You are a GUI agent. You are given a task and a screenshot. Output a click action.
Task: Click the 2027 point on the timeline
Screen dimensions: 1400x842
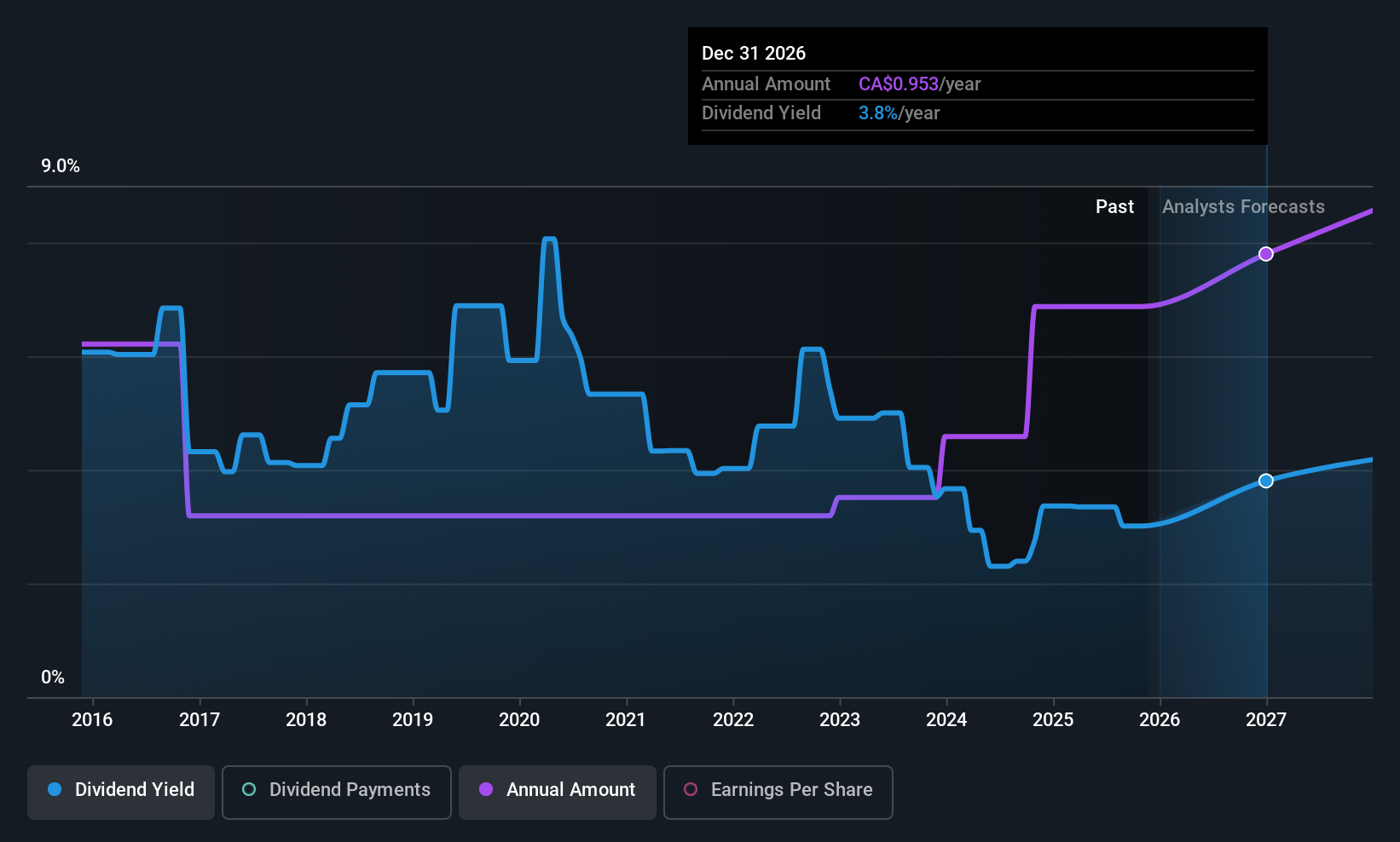1265,719
